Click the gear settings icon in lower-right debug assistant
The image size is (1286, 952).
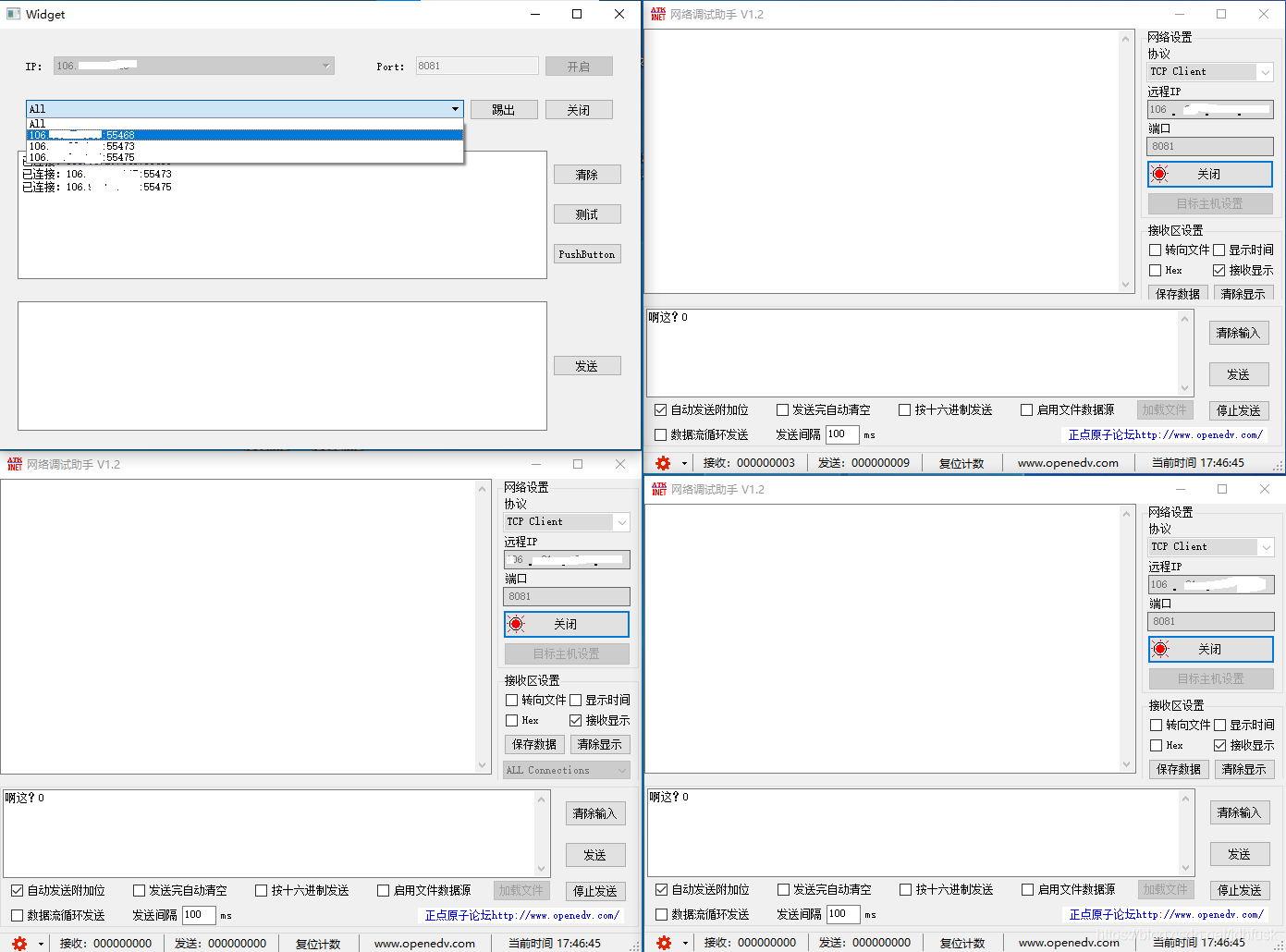click(664, 943)
